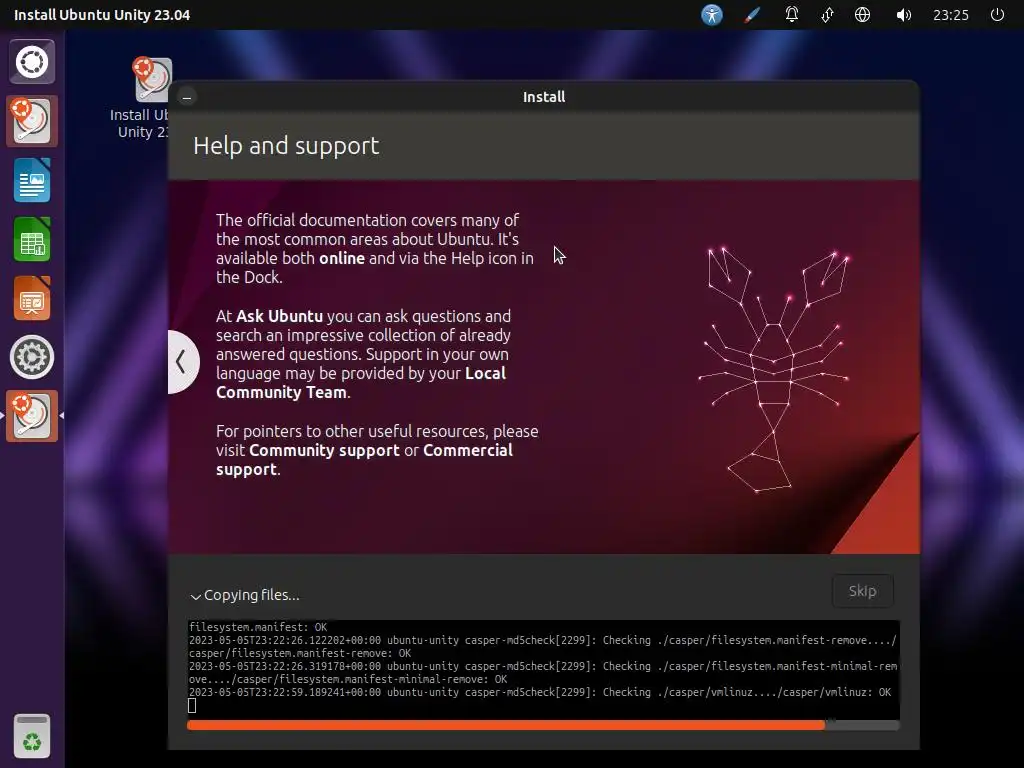The width and height of the screenshot is (1024, 768).
Task: Open the Local Community Team link
Action: [x=361, y=383]
